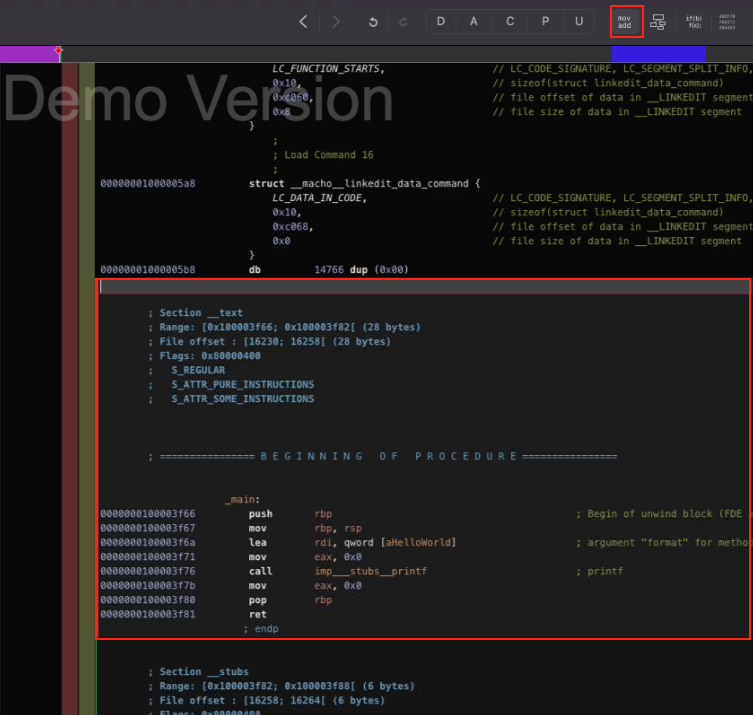Image resolution: width=753 pixels, height=715 pixels.
Task: Click the purple segment in navigation bar
Action: tap(28, 54)
